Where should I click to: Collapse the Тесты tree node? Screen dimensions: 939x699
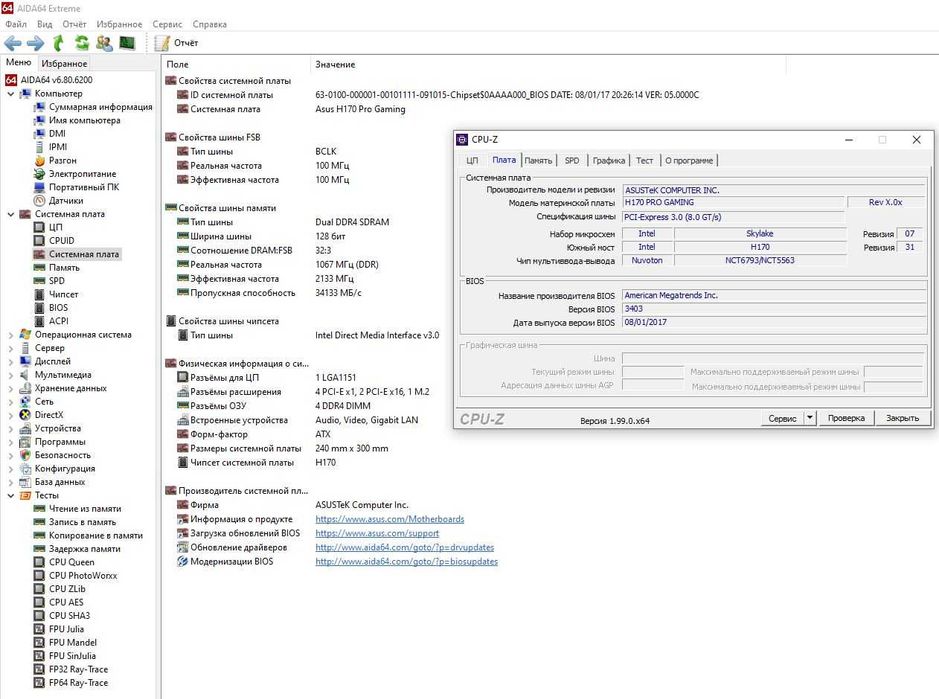tap(11, 495)
